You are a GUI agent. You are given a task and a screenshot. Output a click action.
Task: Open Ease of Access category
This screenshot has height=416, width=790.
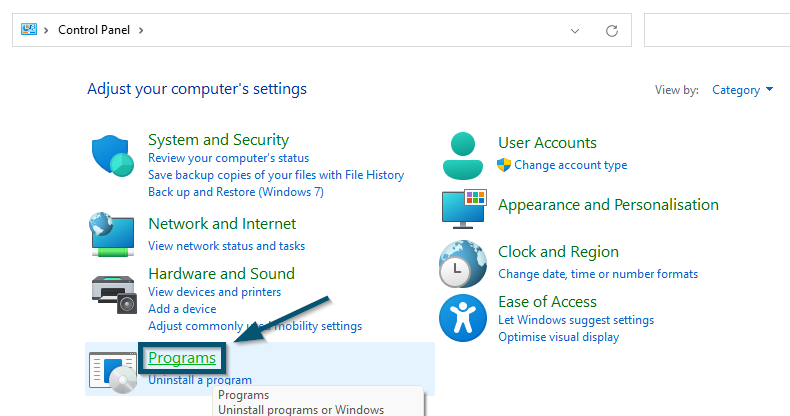pos(547,302)
